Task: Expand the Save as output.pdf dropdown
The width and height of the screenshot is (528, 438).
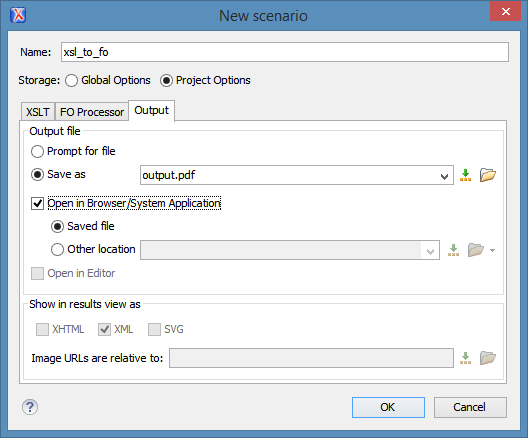Action: (x=444, y=176)
